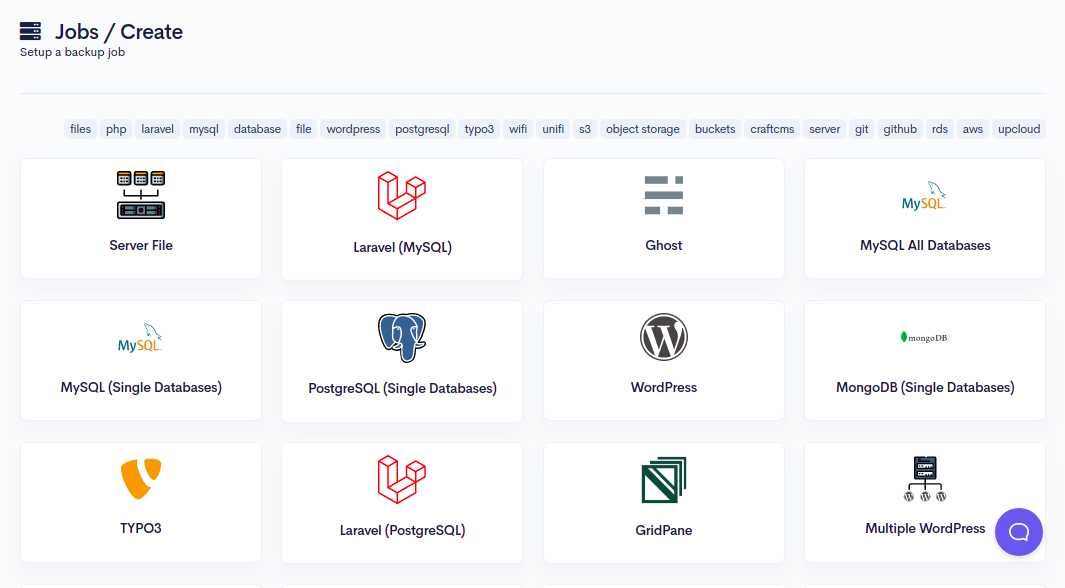Screen dimensions: 1065x588
Task: Select the GridPane label
Action: click(x=664, y=530)
